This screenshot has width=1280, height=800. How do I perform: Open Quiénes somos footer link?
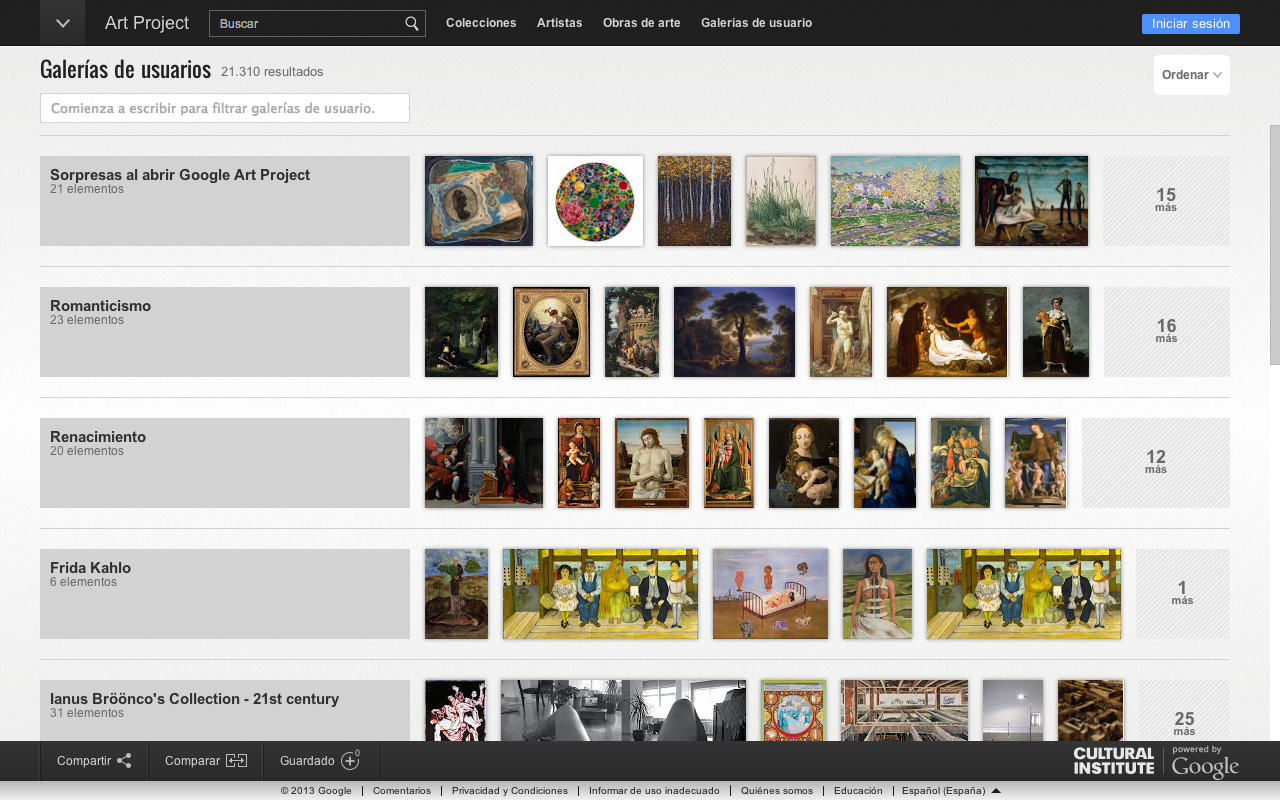[x=777, y=790]
